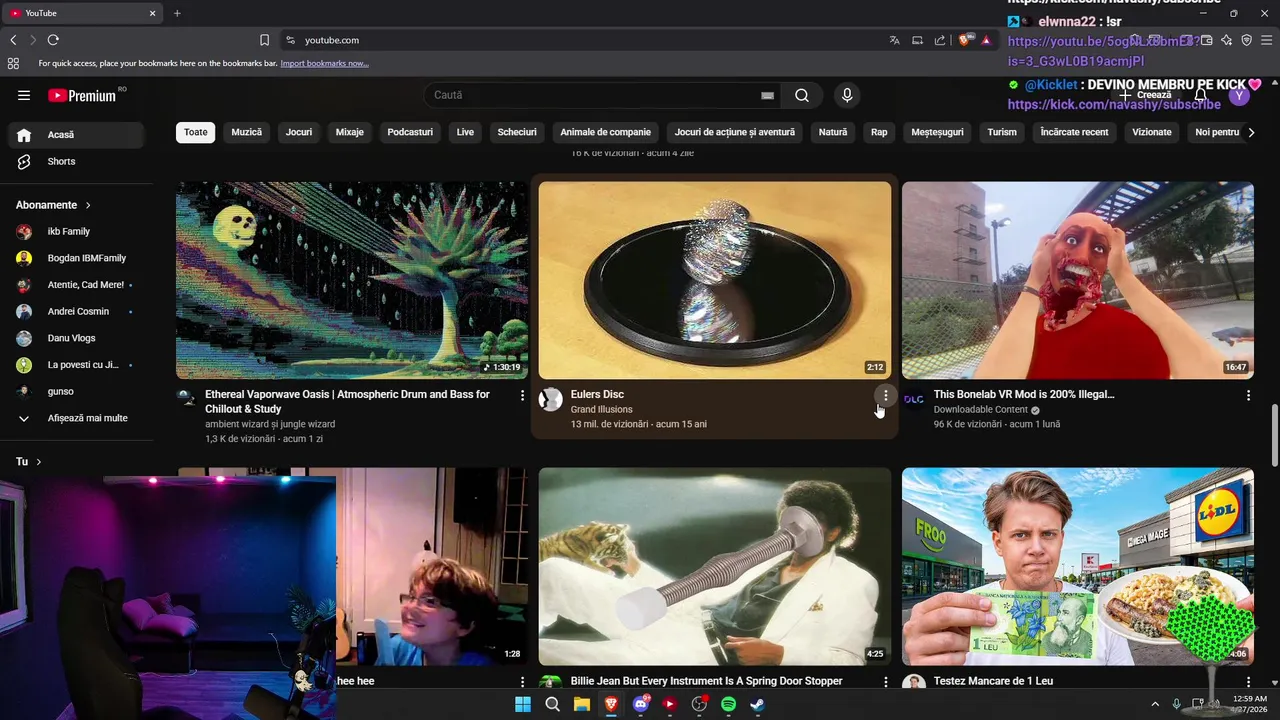
Task: Click the 'Import bookmarks now...' link
Action: click(324, 63)
